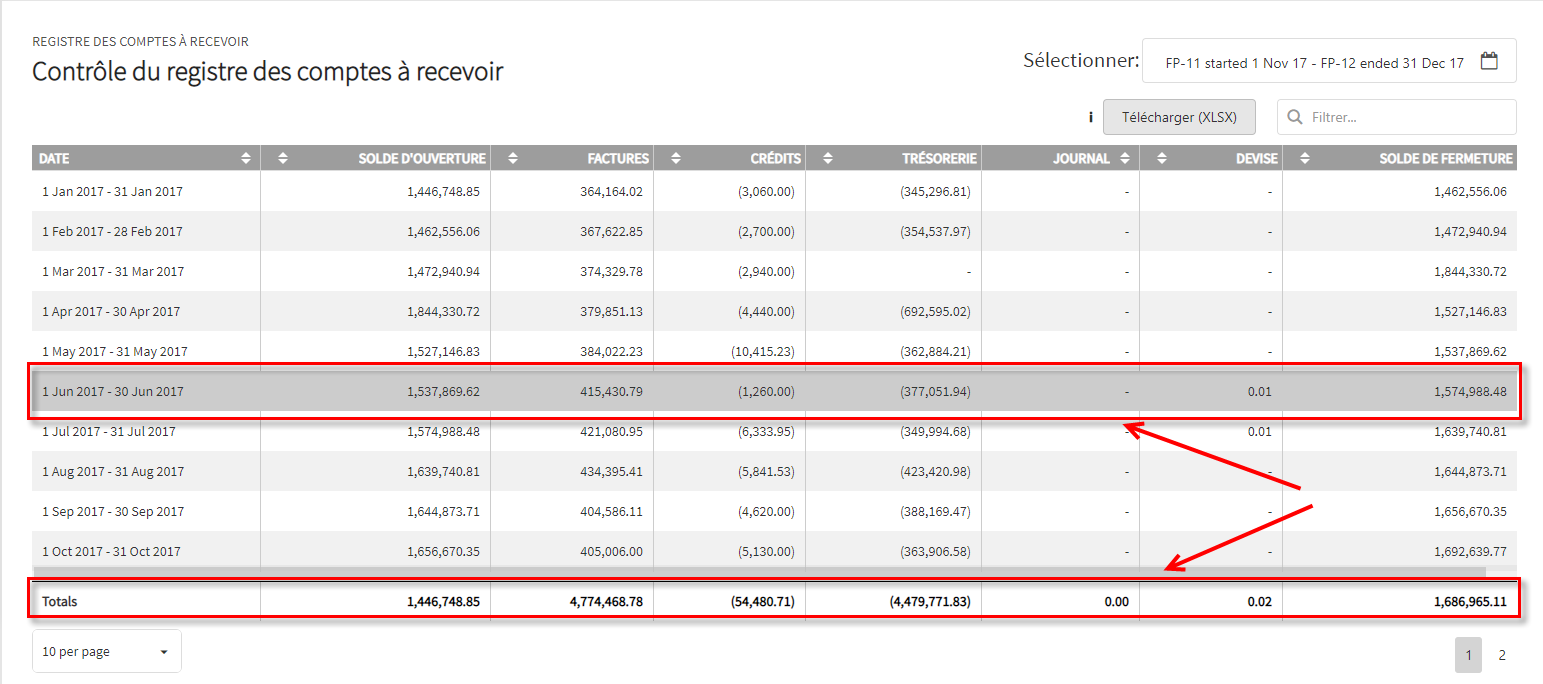Open the FP-11 to FP-12 period selector
Screen dimensions: 1543x684
pyautogui.click(x=1329, y=61)
